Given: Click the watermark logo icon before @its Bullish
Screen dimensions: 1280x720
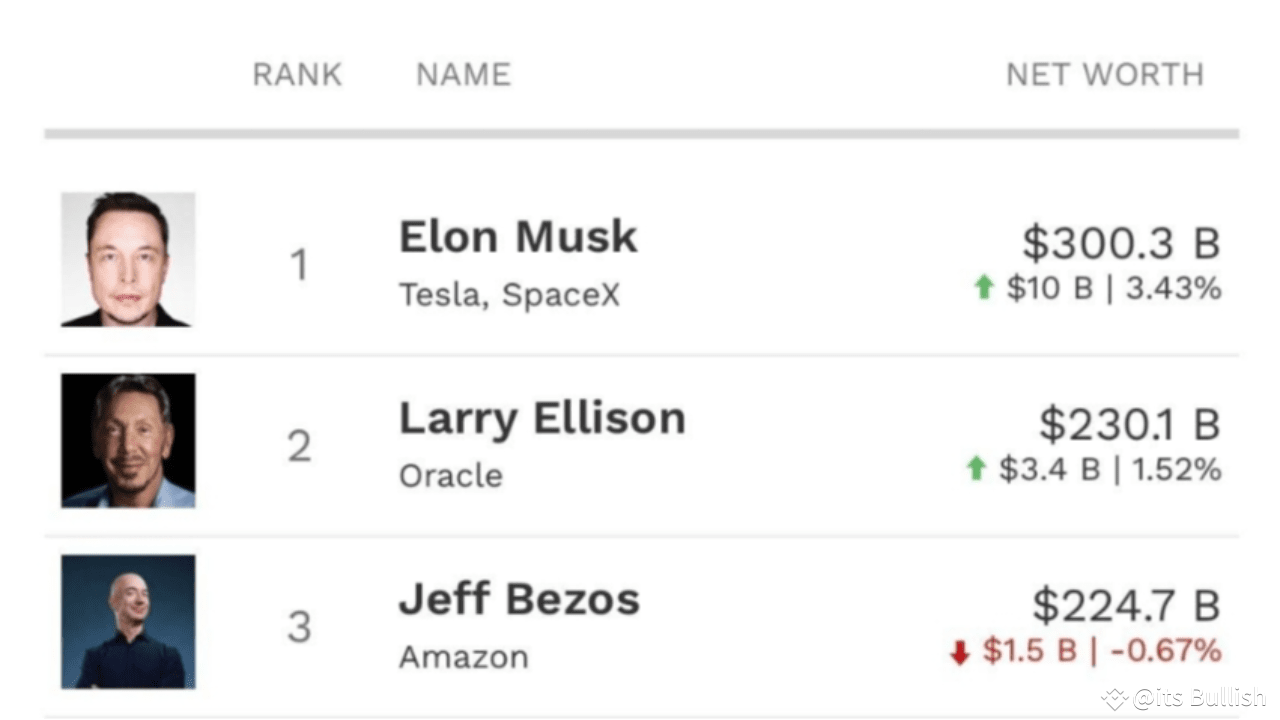Looking at the screenshot, I should click(1114, 698).
